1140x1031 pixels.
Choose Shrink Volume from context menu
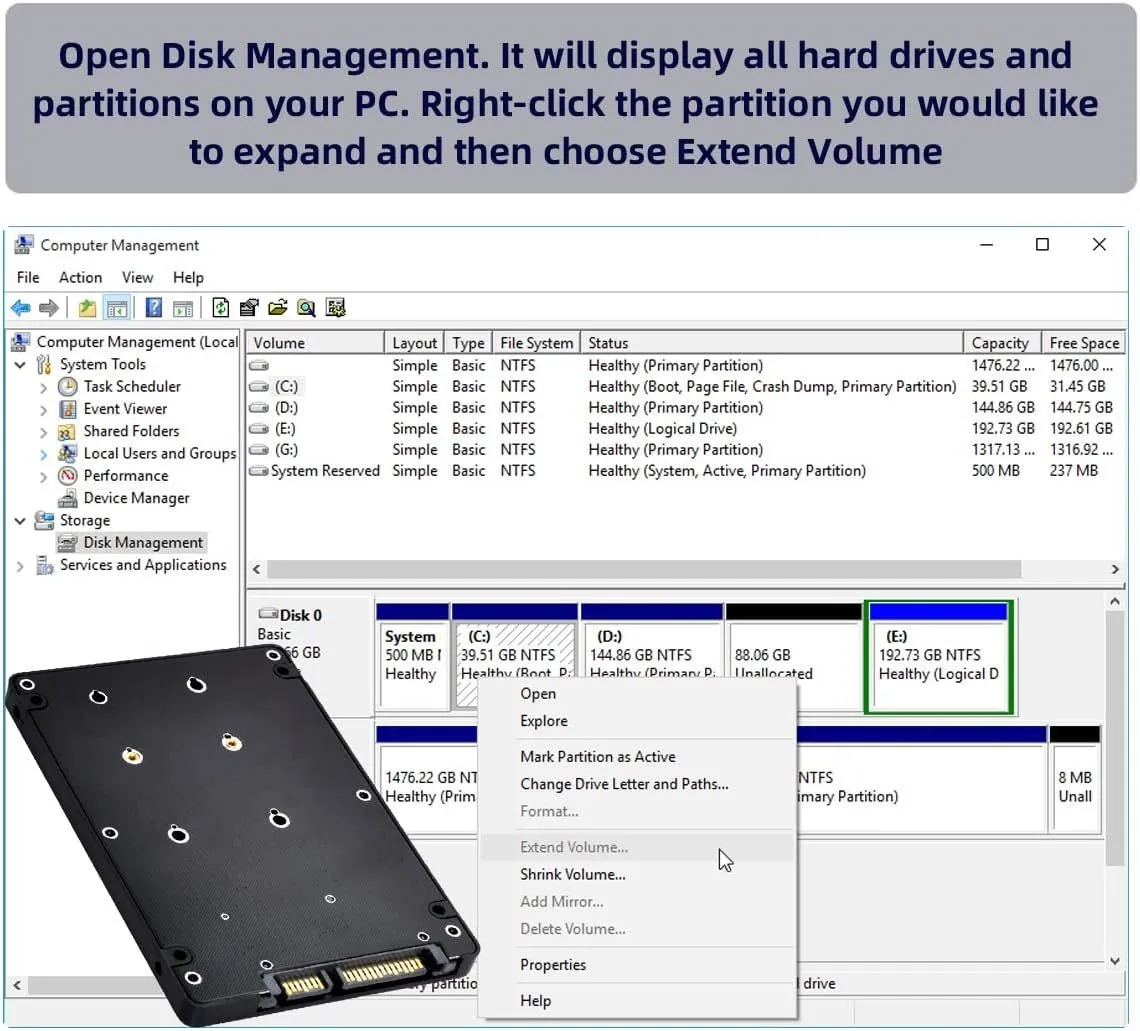point(572,875)
